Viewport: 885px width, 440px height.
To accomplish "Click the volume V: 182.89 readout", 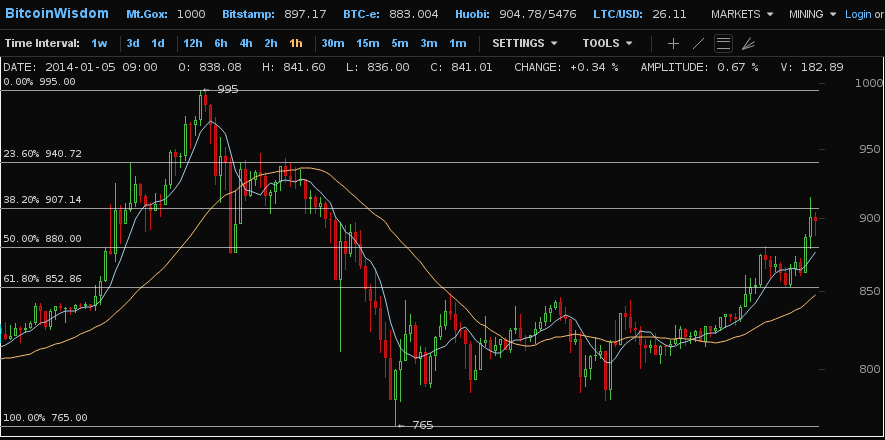I will 812,68.
